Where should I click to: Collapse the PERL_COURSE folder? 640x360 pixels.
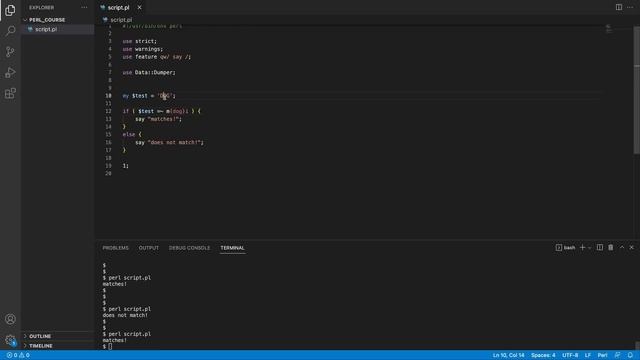point(47,20)
